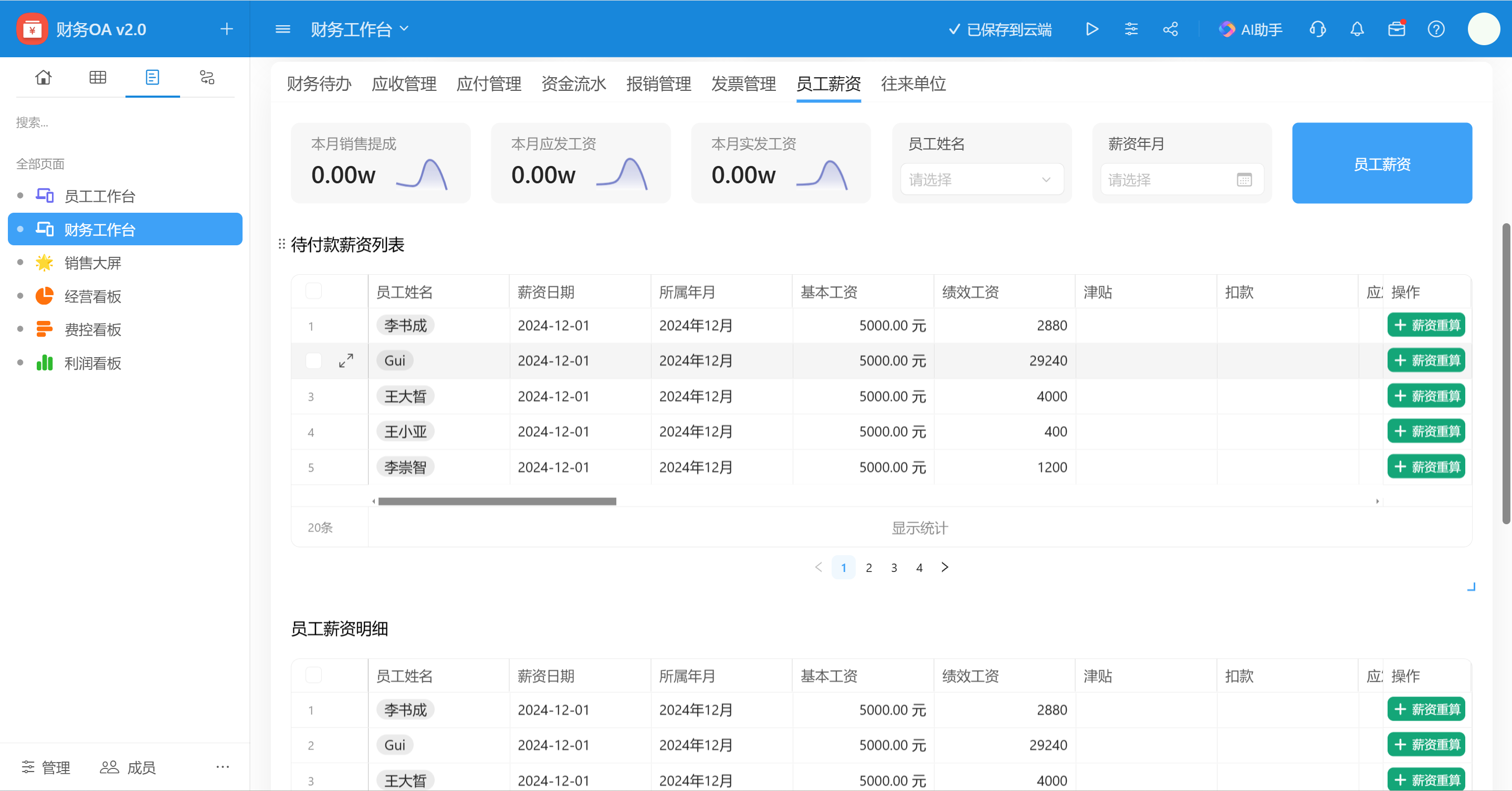Click the share icon in top bar

(x=1170, y=29)
